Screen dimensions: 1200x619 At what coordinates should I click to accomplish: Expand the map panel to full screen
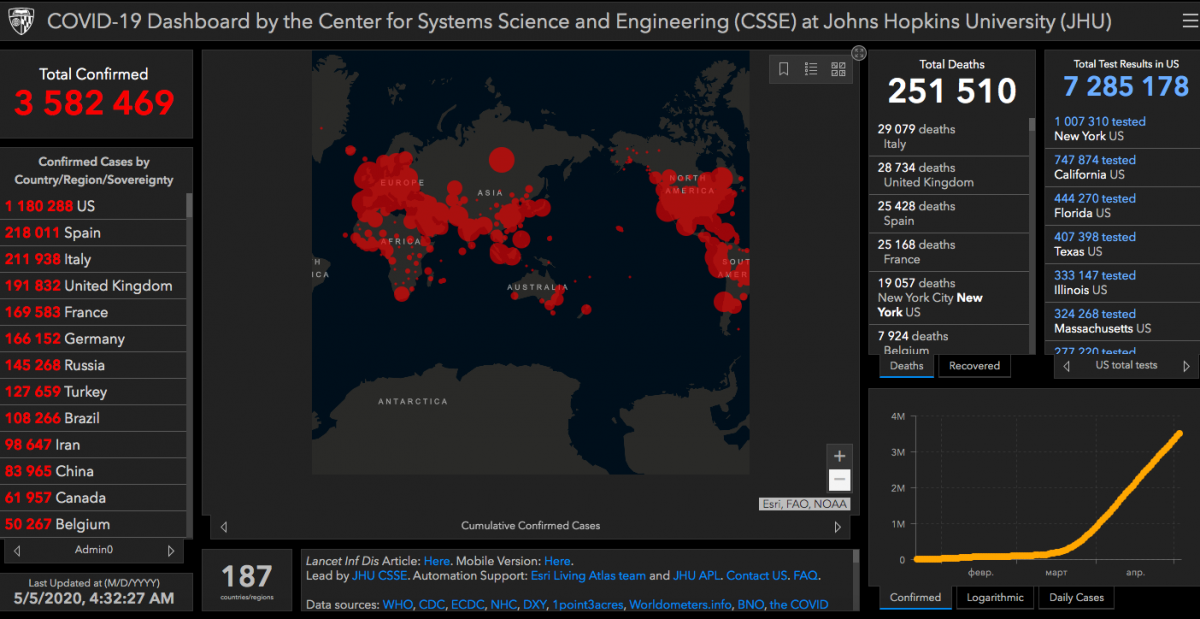pyautogui.click(x=858, y=52)
